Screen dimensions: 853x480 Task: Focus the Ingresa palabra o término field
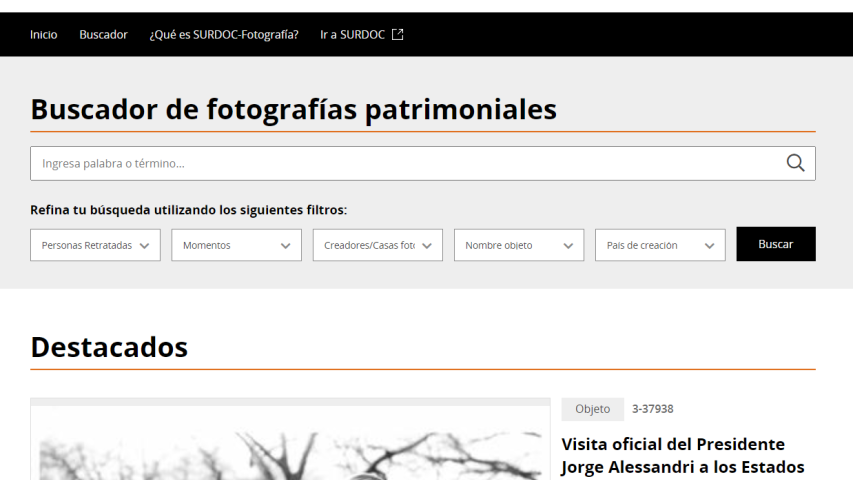coord(423,163)
